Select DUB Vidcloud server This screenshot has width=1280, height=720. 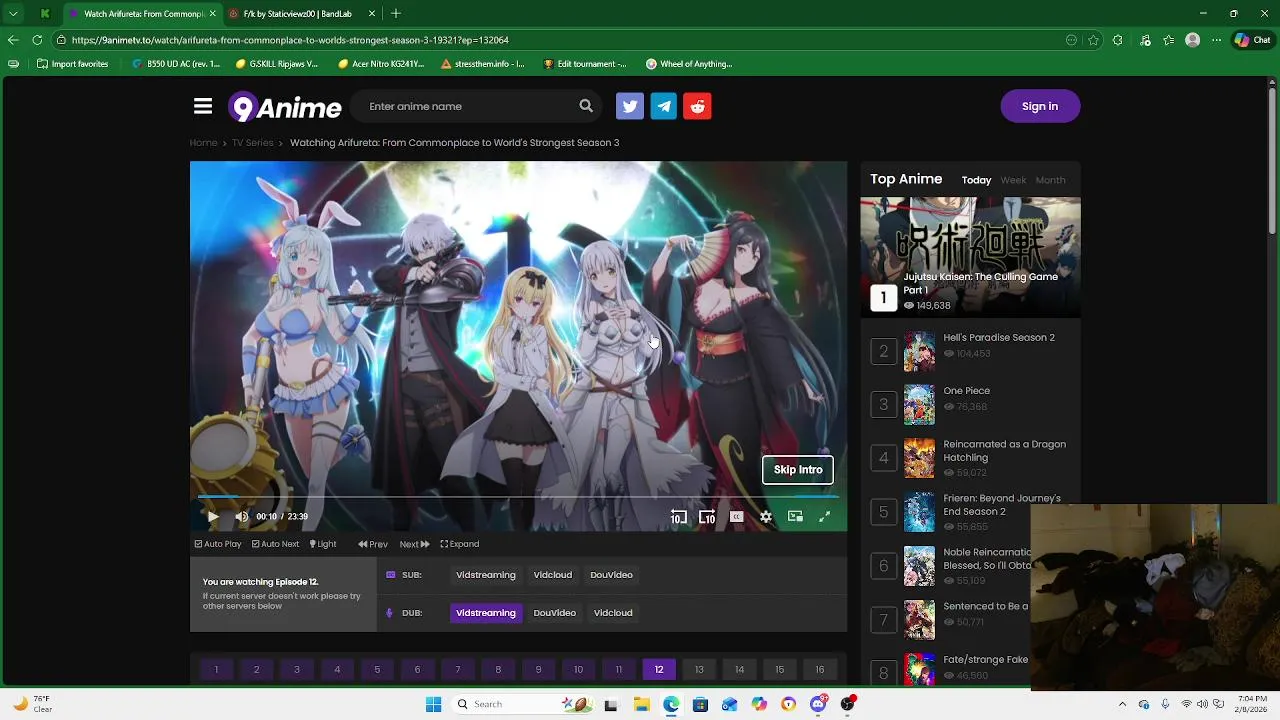613,613
